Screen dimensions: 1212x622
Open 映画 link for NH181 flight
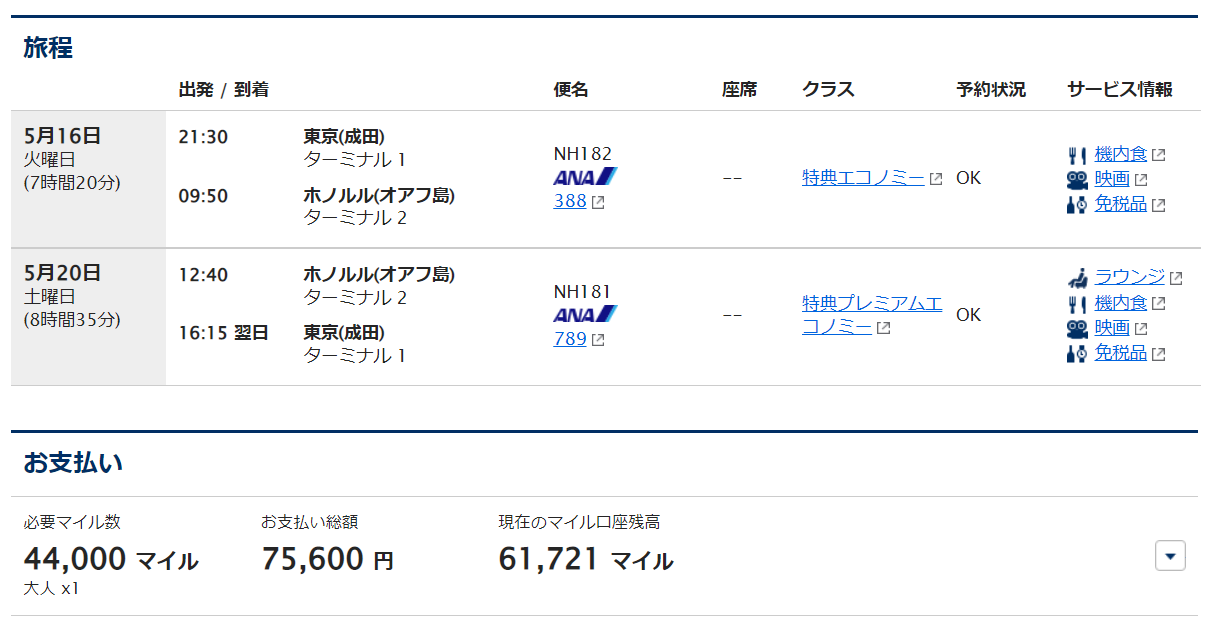[1112, 327]
